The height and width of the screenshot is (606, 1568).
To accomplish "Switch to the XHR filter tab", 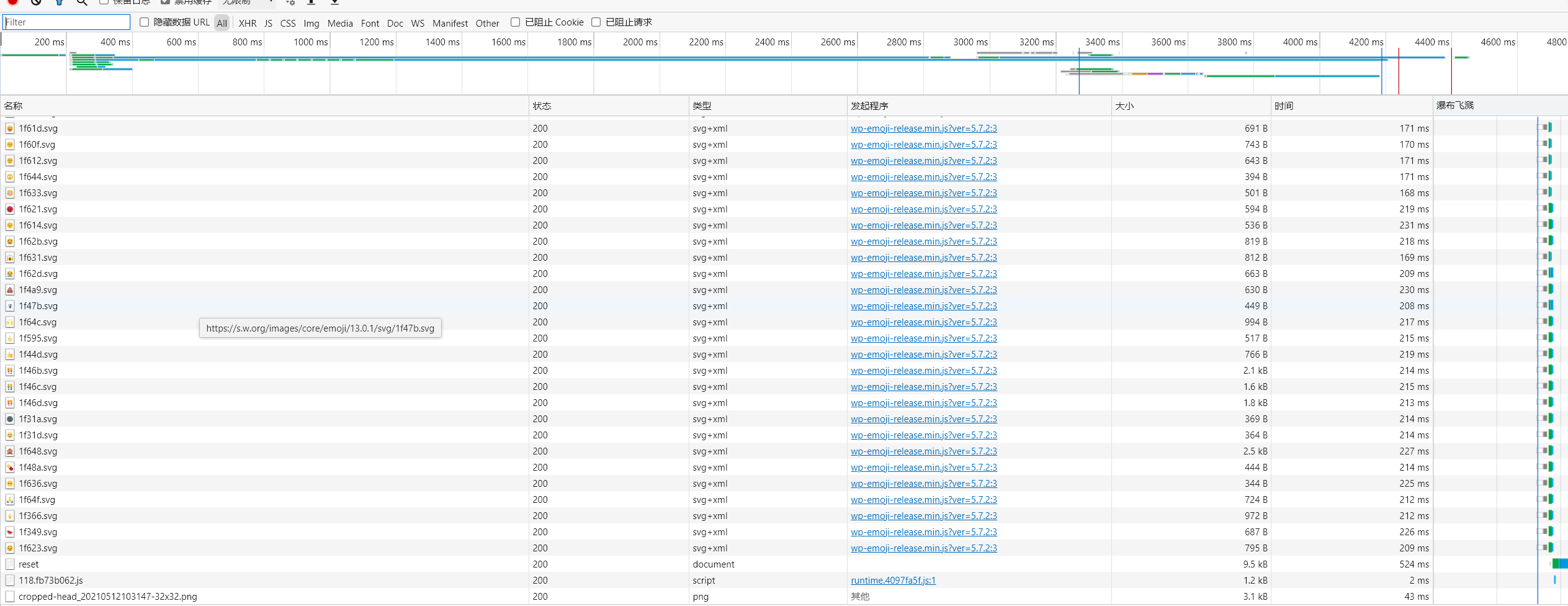I will tap(247, 23).
